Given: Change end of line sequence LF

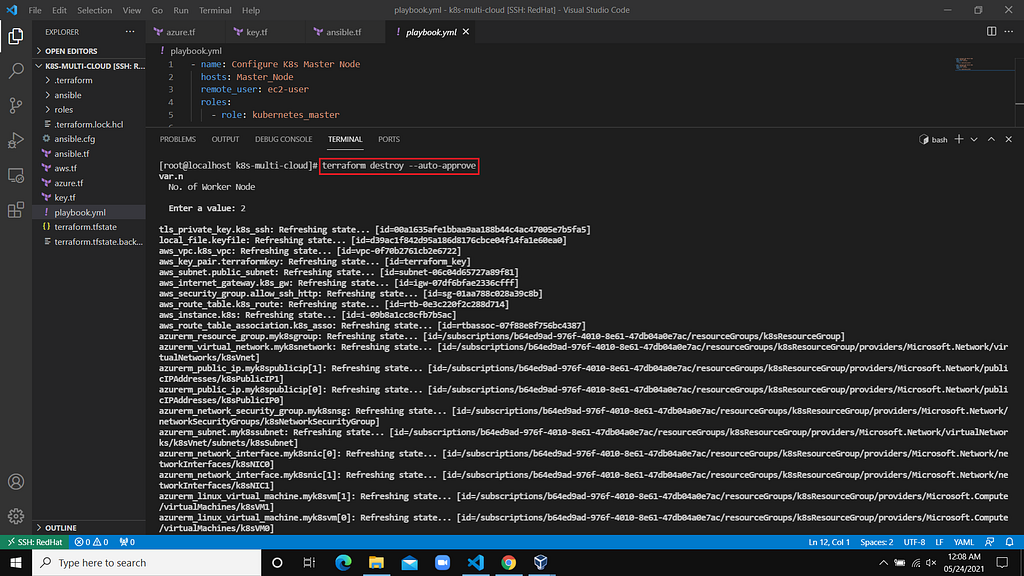Looking at the screenshot, I should click(x=939, y=542).
